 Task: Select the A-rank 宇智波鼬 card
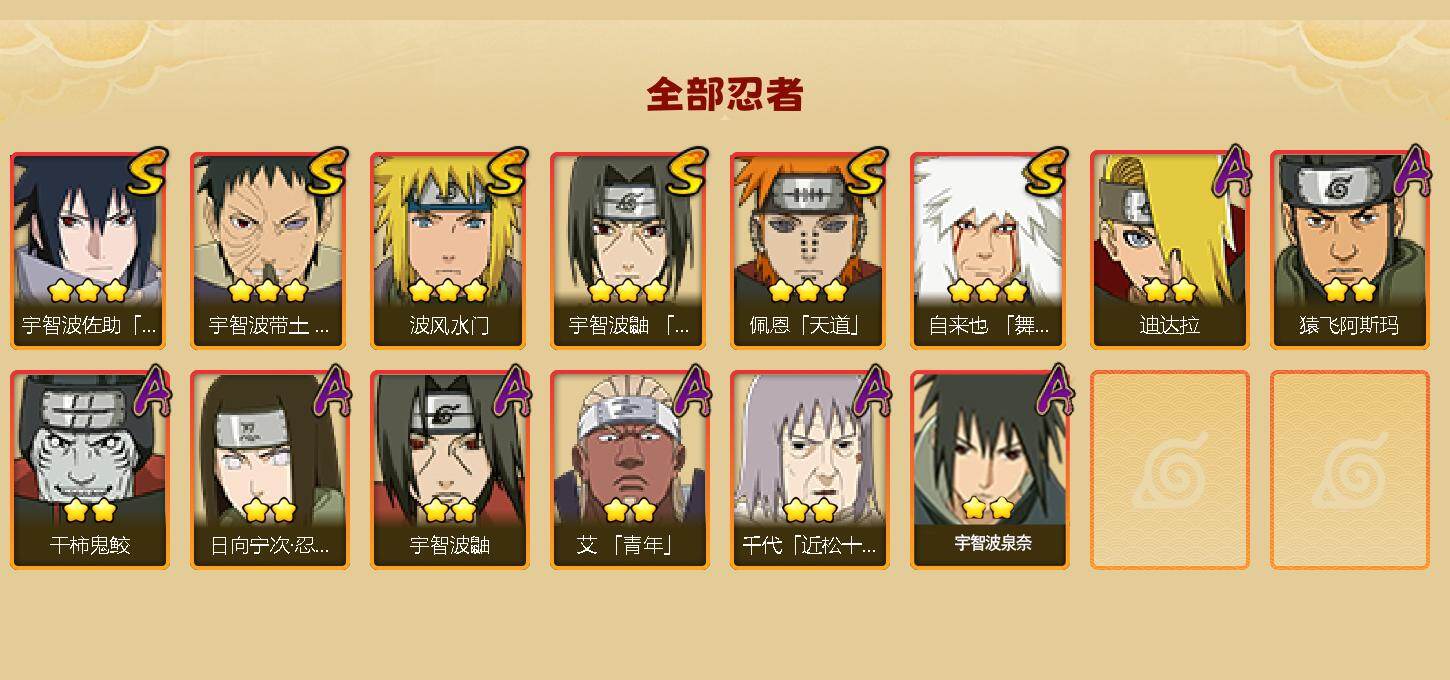[x=449, y=470]
